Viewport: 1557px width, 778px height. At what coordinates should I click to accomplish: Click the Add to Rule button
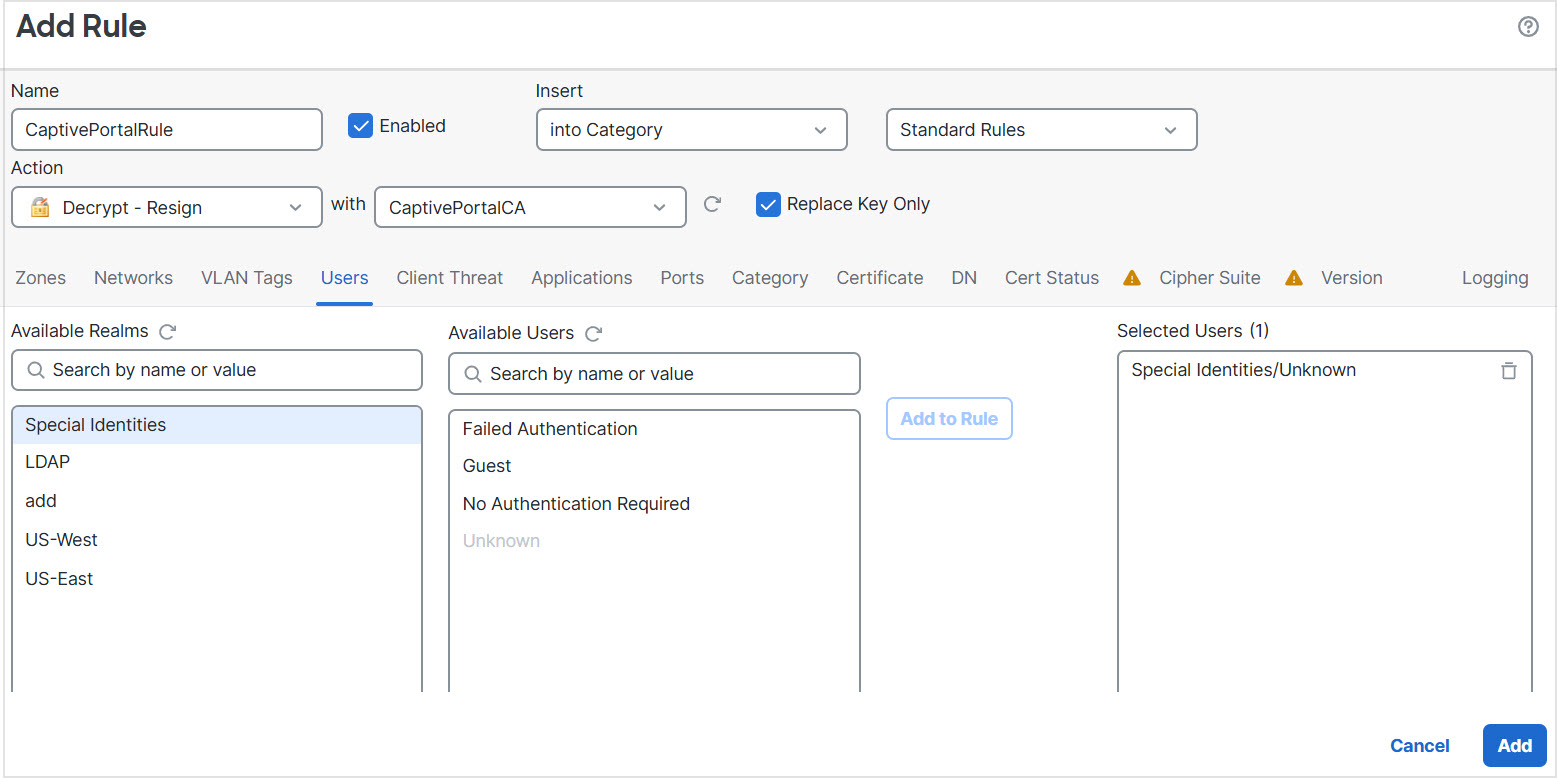[948, 418]
